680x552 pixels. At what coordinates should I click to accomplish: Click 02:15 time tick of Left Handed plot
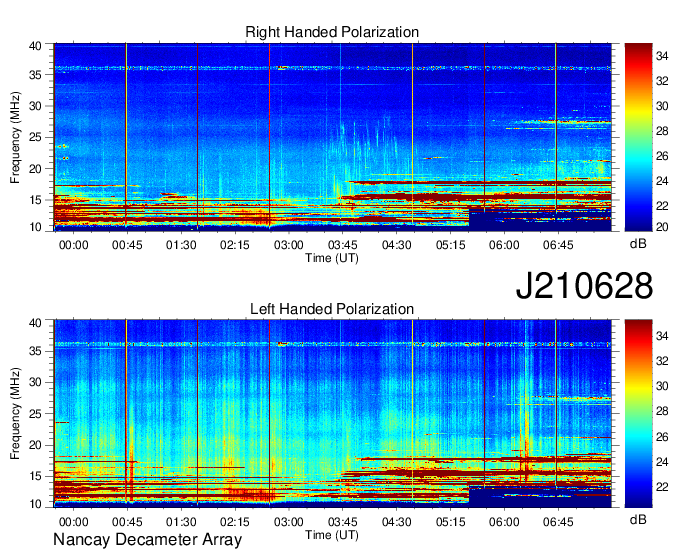pyautogui.click(x=235, y=522)
